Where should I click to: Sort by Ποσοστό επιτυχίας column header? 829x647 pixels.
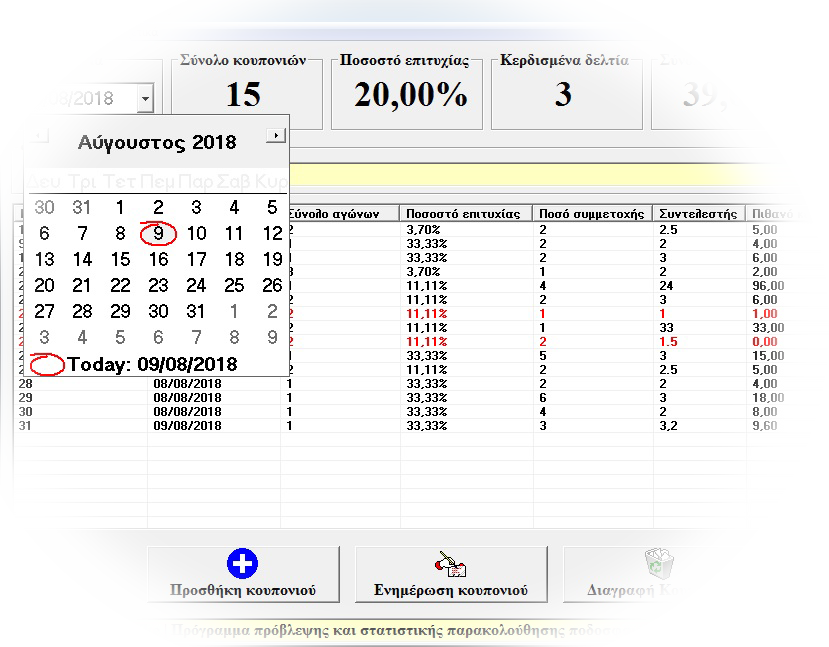(x=465, y=213)
